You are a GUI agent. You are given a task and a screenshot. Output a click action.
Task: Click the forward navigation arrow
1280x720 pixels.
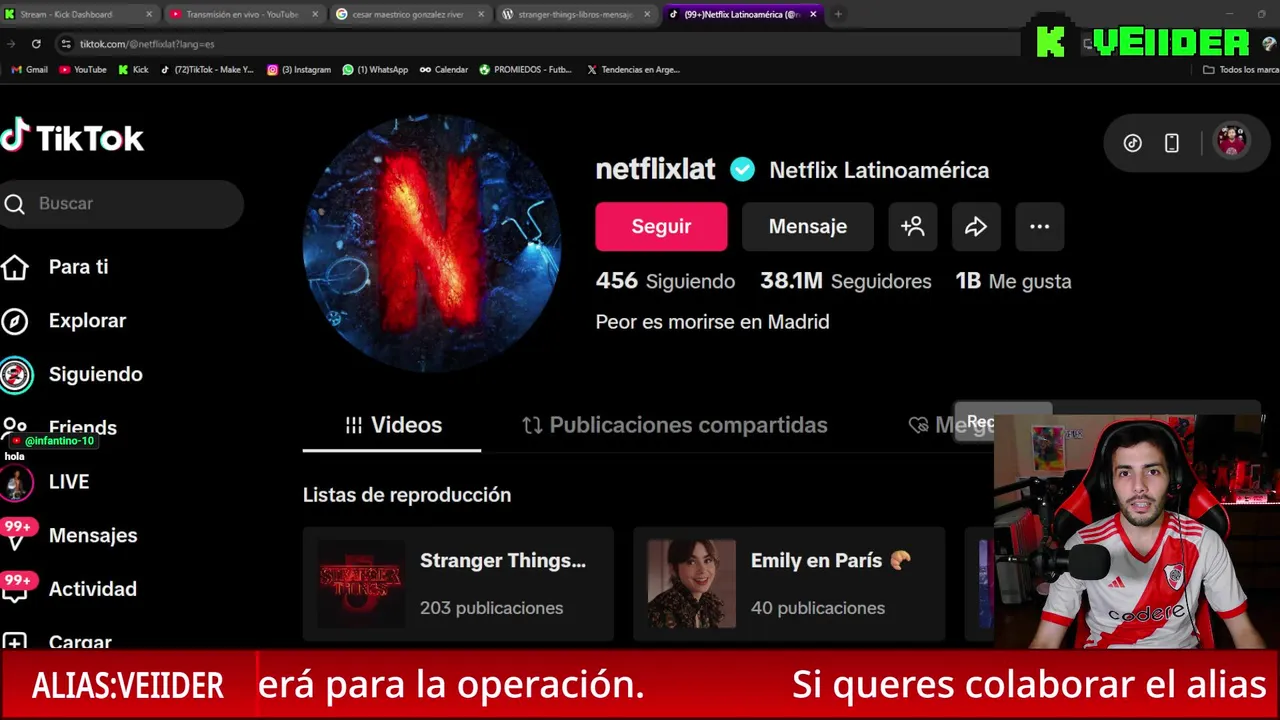coord(11,44)
